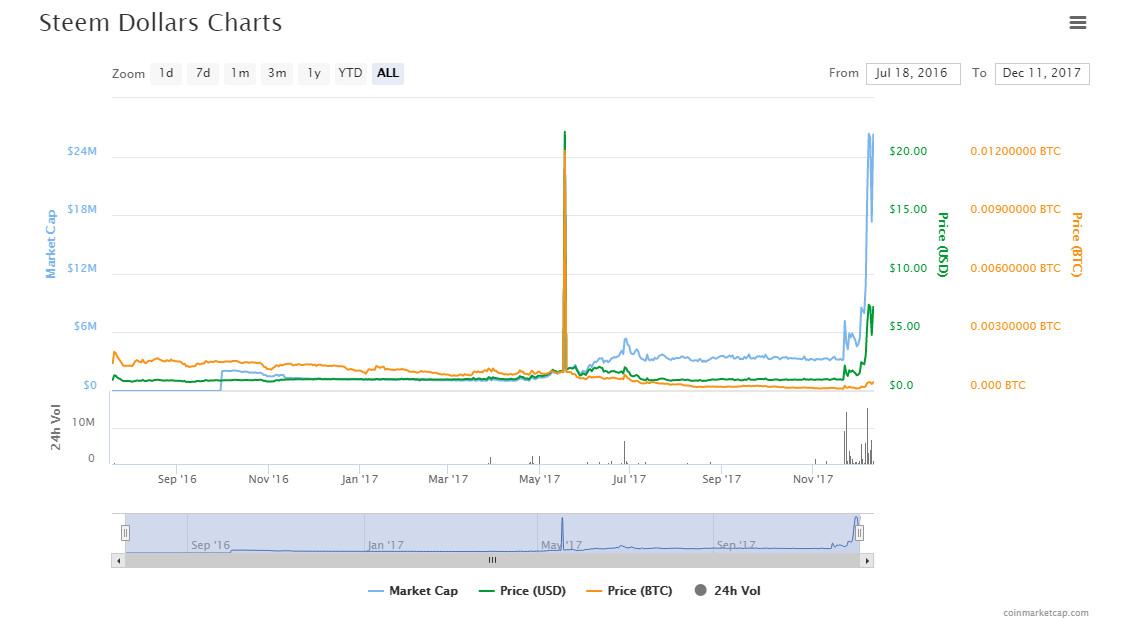Click the navigator scrollbar right arrow
Image resolution: width=1139 pixels, height=618 pixels.
pyautogui.click(x=867, y=561)
